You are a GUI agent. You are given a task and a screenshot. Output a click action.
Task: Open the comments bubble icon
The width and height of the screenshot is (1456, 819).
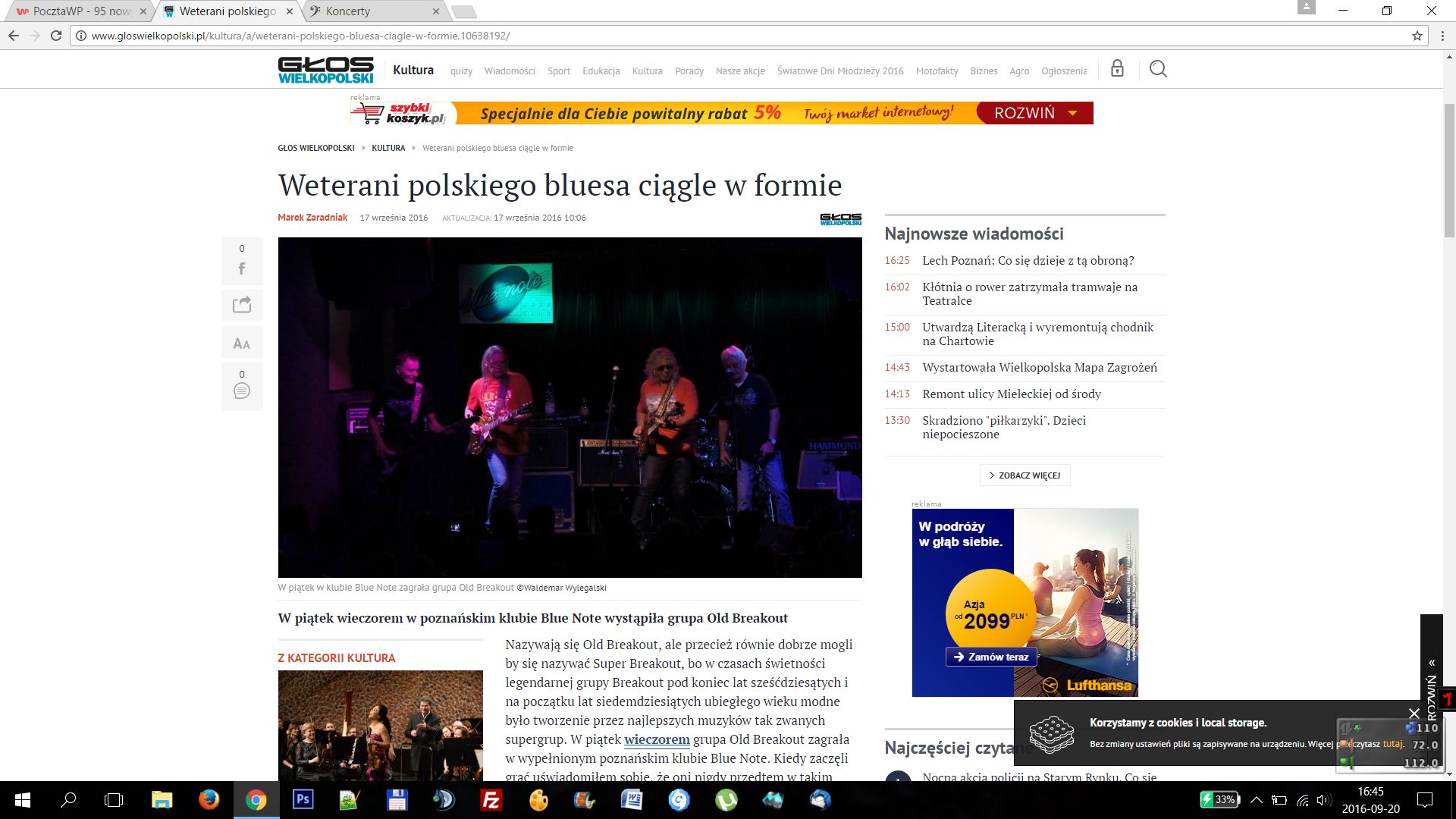pyautogui.click(x=242, y=386)
